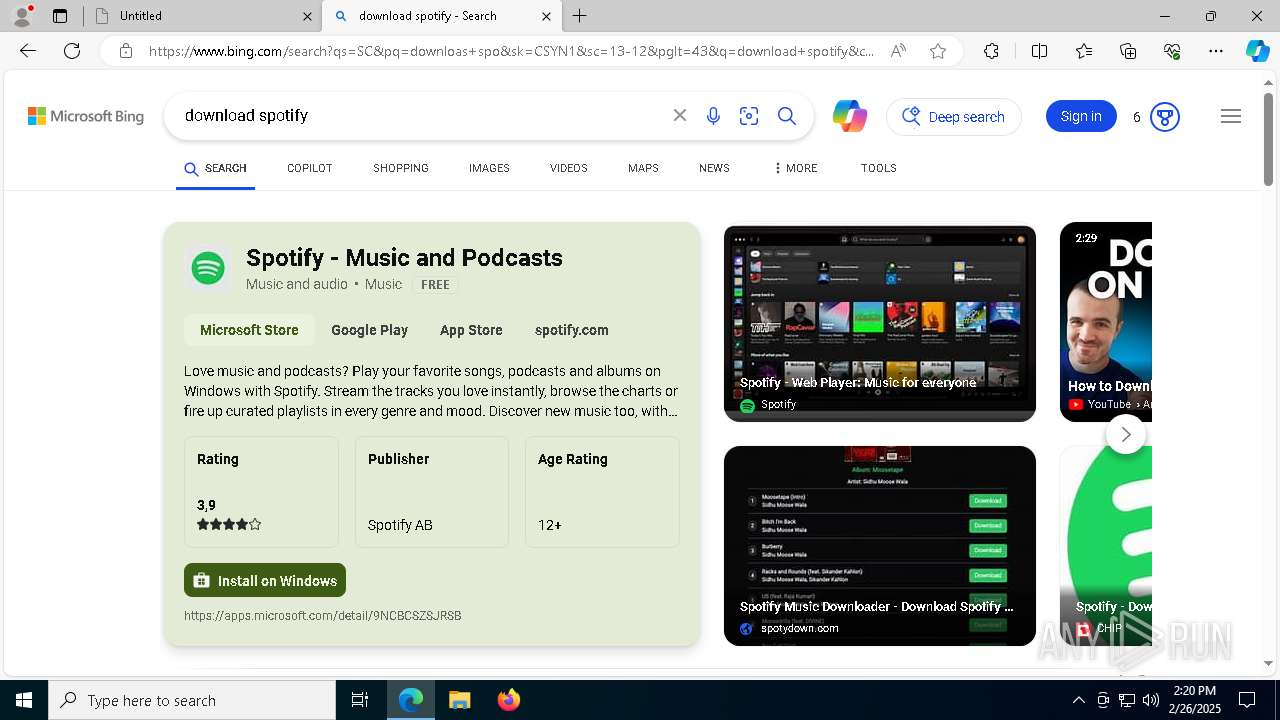Open volume control in tray
1280x720 pixels.
[1151, 700]
